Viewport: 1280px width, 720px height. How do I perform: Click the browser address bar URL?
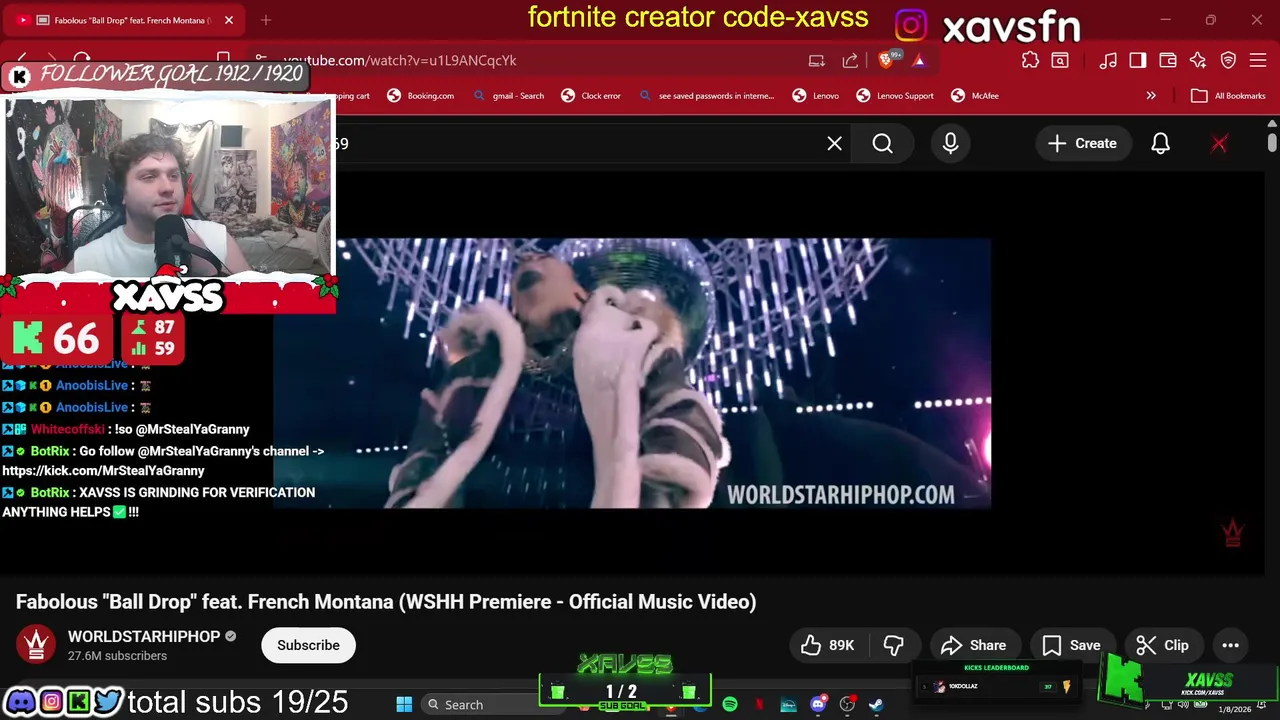coord(400,60)
